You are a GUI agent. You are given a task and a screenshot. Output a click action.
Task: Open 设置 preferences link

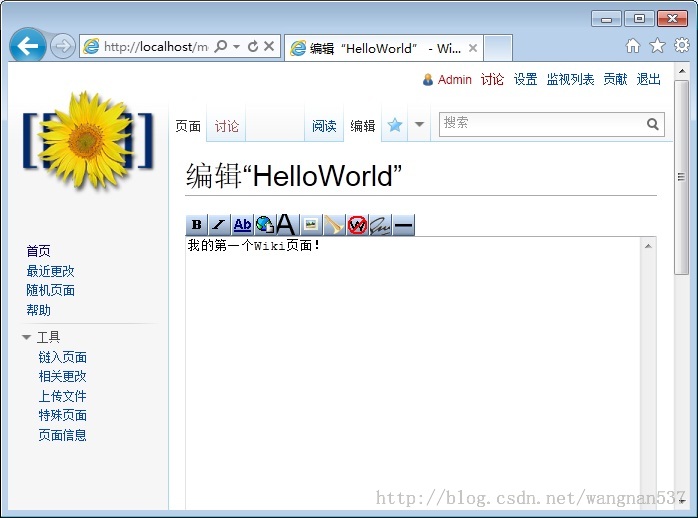click(x=525, y=80)
